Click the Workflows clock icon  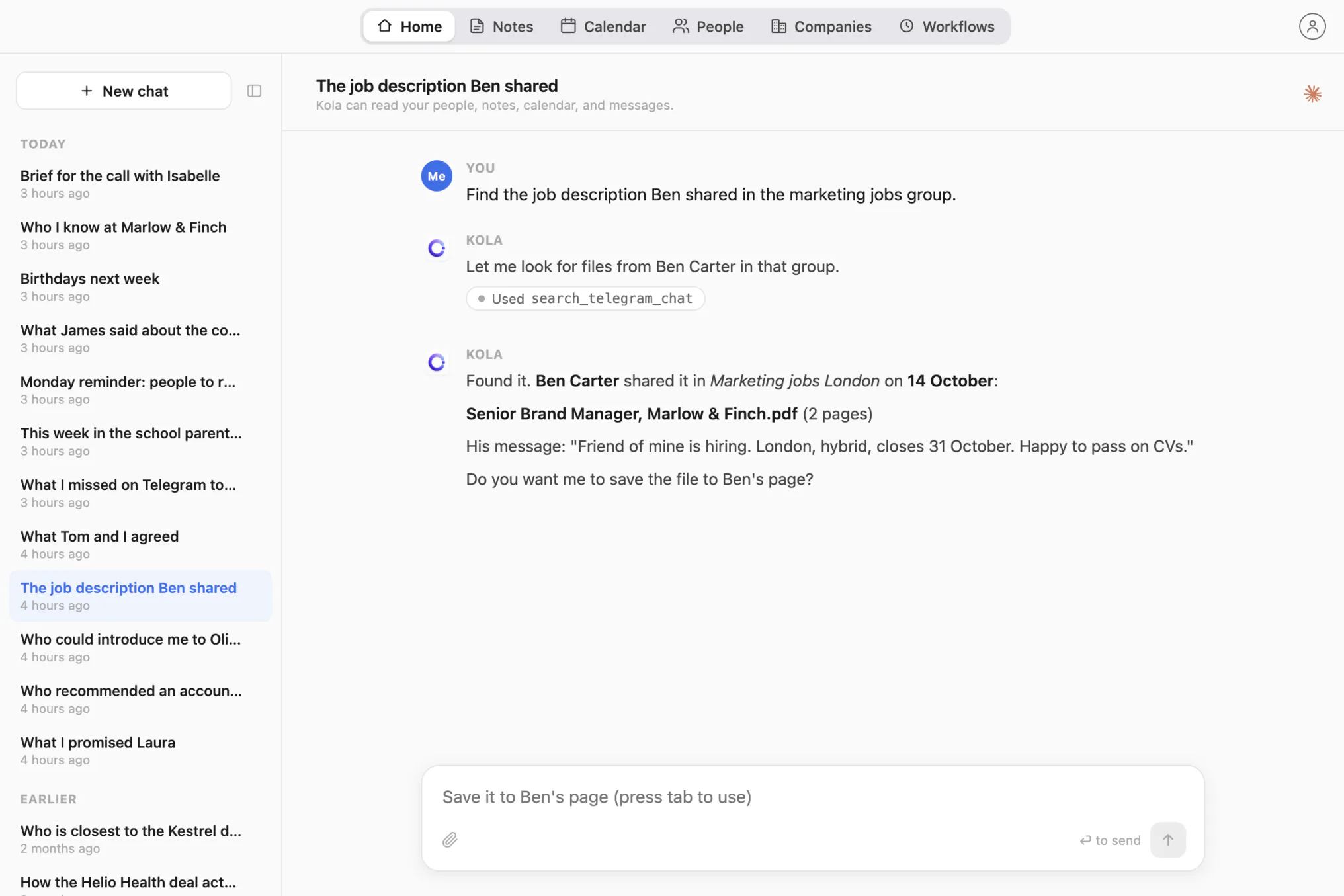(907, 26)
